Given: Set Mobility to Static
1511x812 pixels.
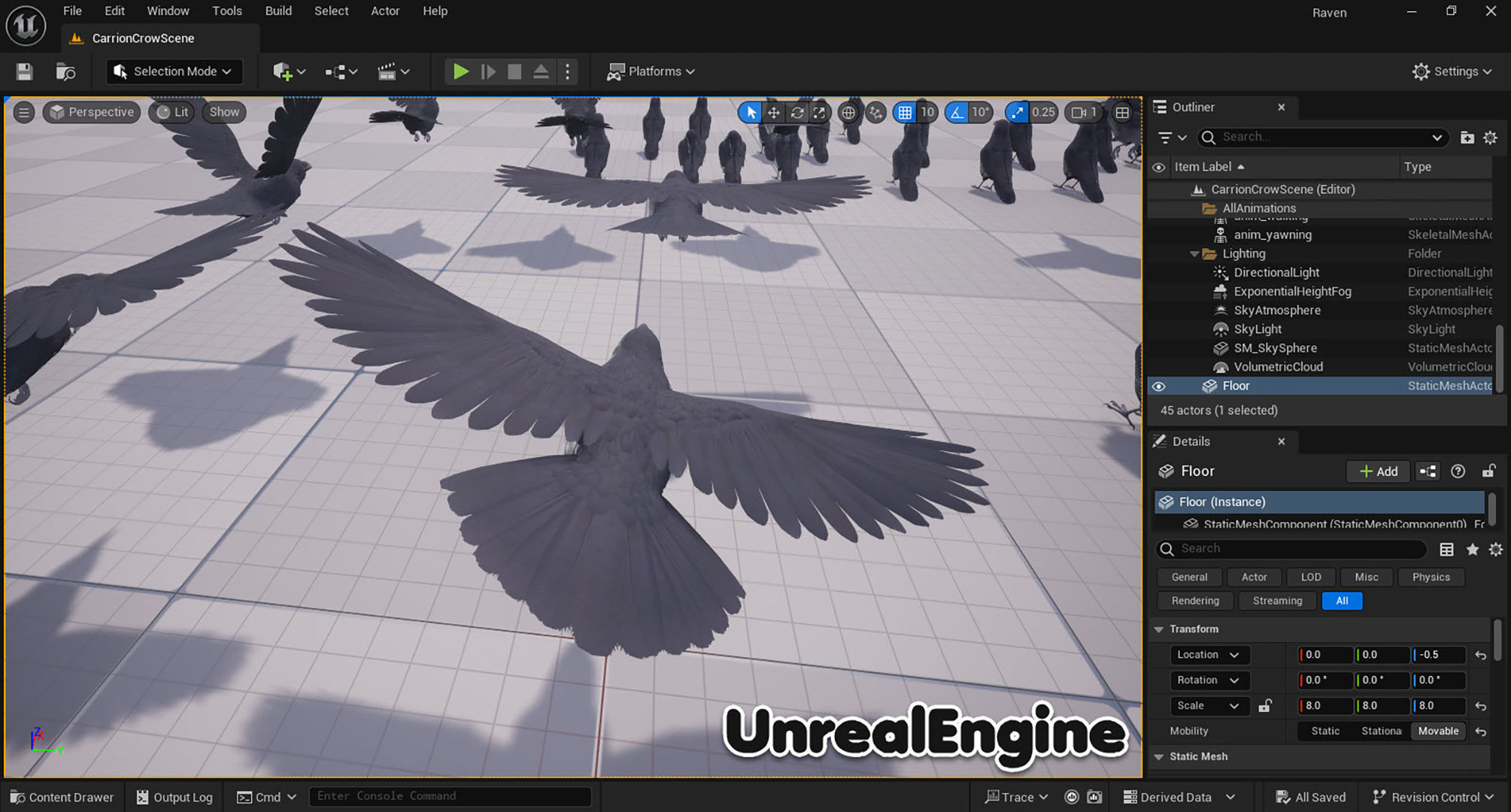Looking at the screenshot, I should [x=1325, y=731].
